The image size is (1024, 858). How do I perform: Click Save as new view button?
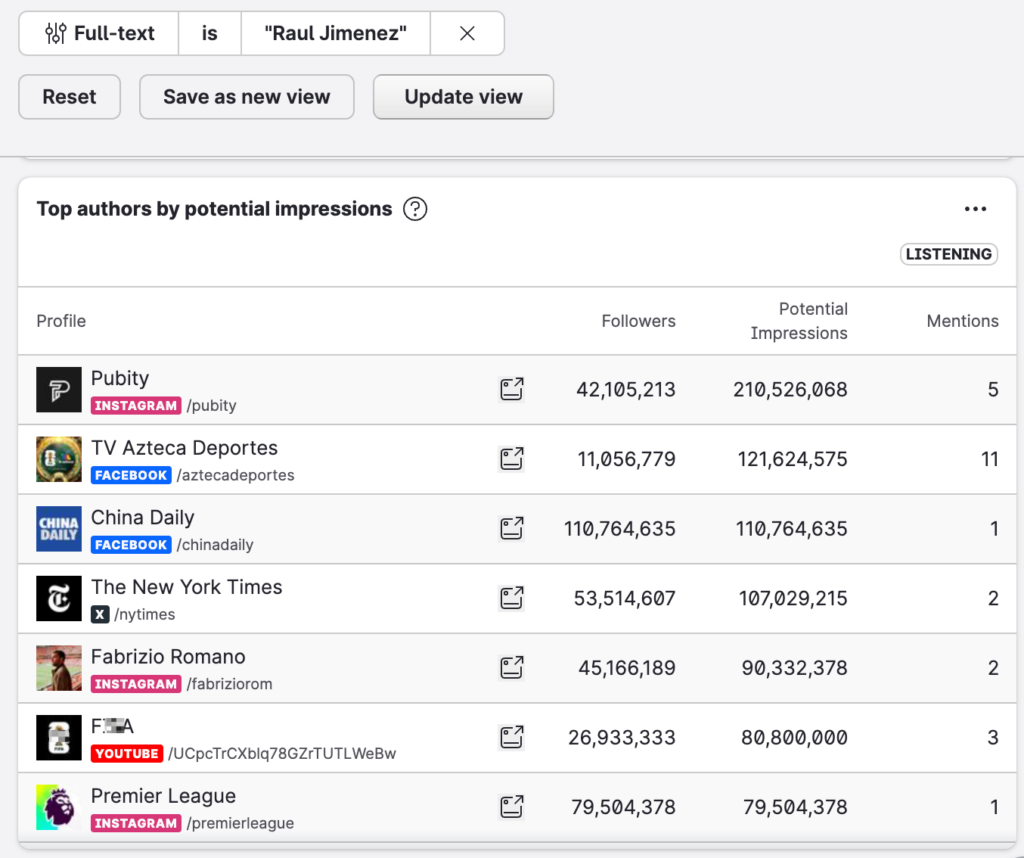click(247, 97)
